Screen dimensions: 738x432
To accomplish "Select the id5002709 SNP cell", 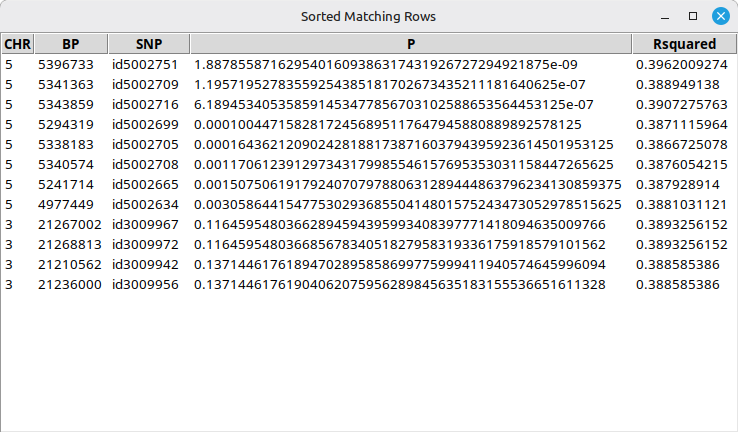I will 145,84.
